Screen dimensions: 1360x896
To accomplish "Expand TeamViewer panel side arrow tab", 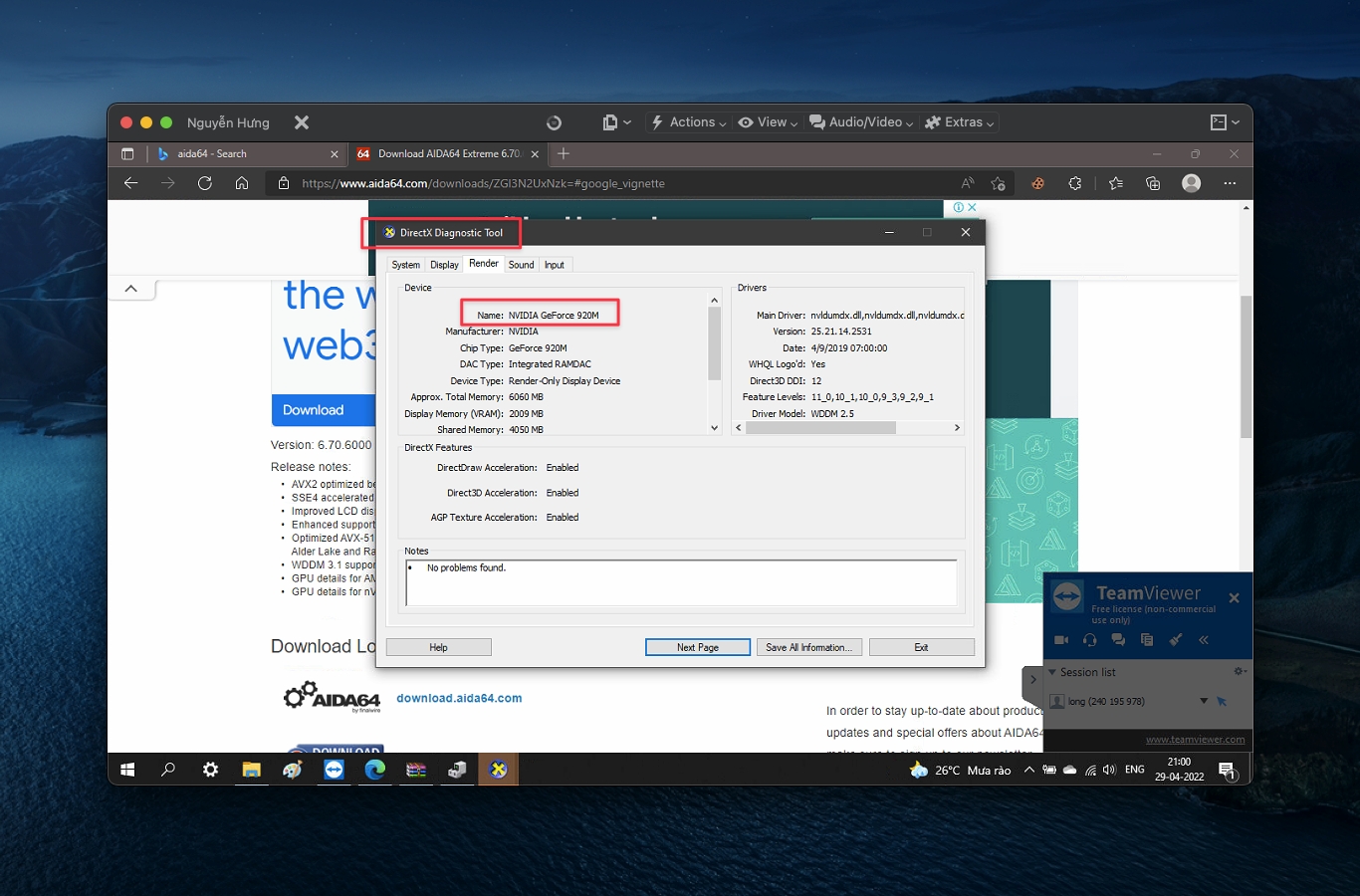I will [1032, 680].
